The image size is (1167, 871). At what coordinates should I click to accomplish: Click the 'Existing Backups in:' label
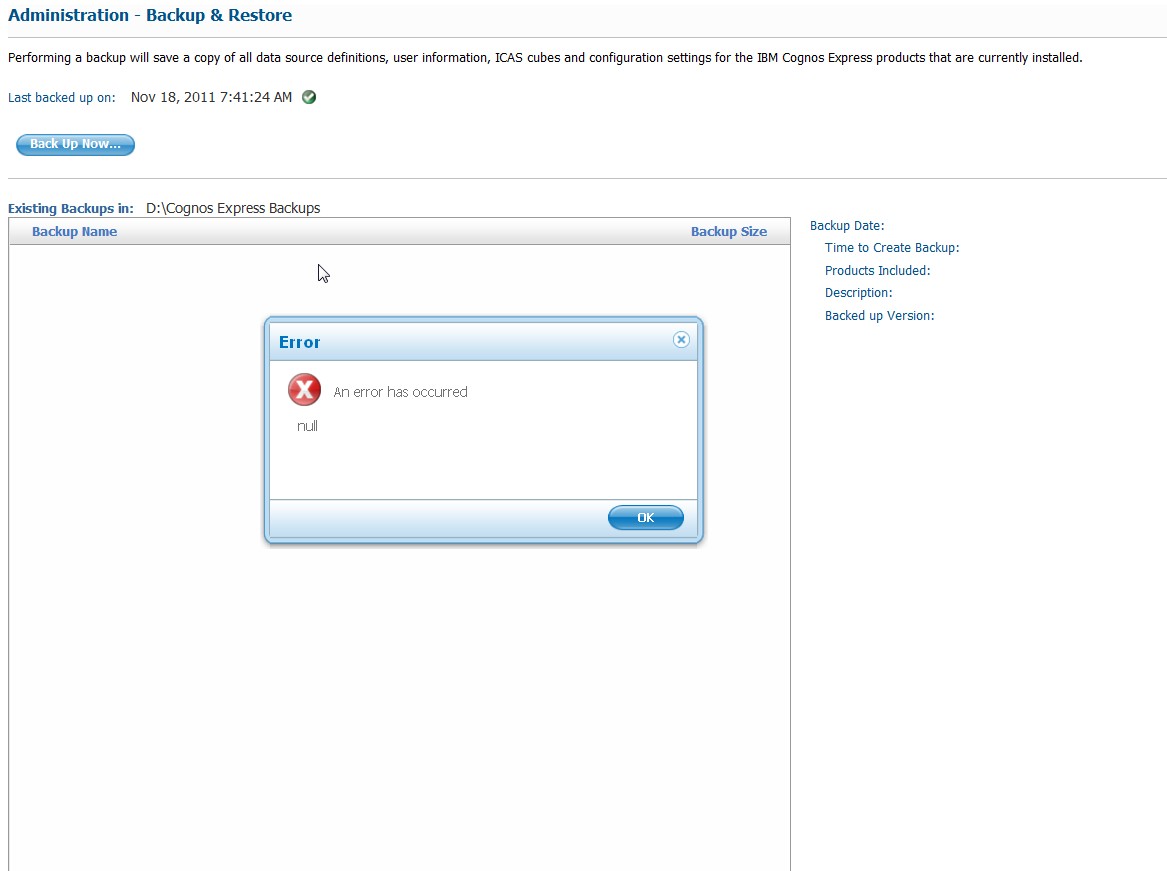(x=71, y=208)
